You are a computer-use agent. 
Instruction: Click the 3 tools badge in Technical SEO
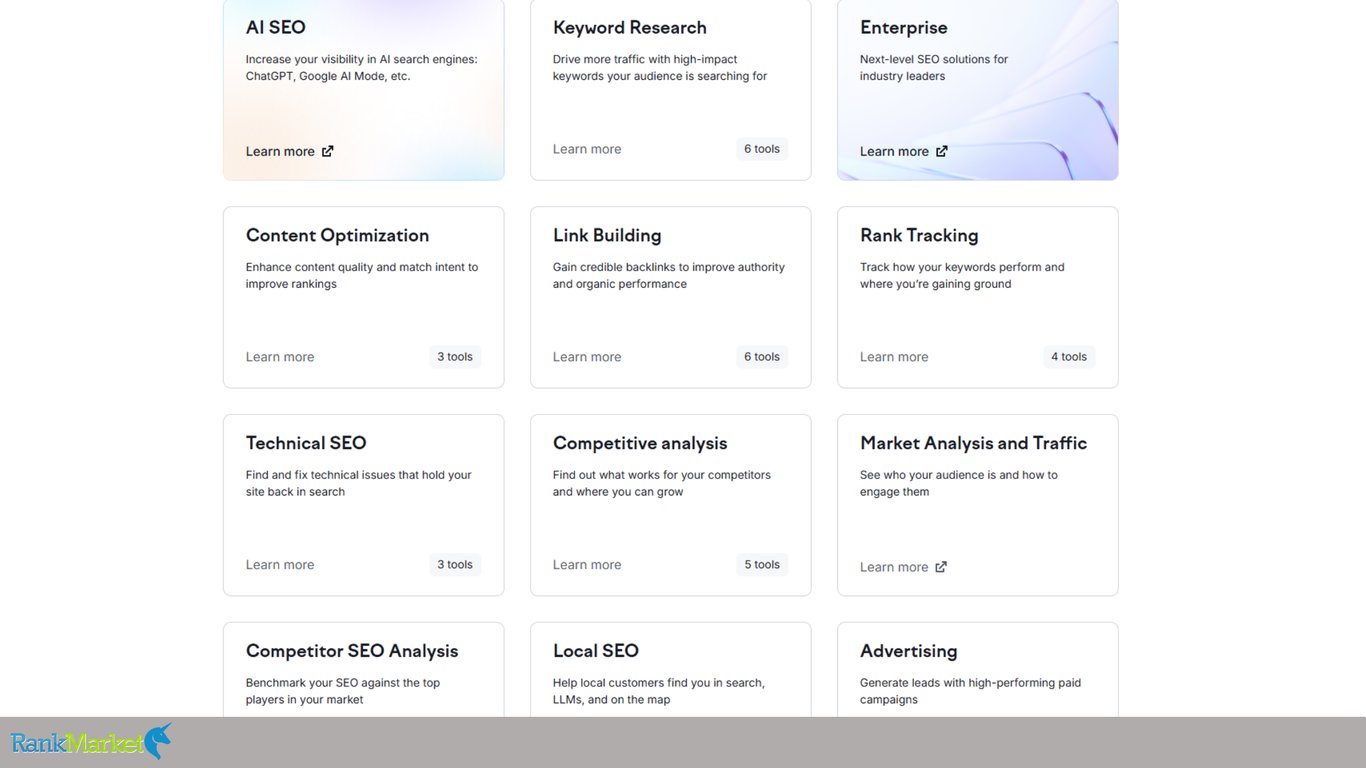click(455, 565)
